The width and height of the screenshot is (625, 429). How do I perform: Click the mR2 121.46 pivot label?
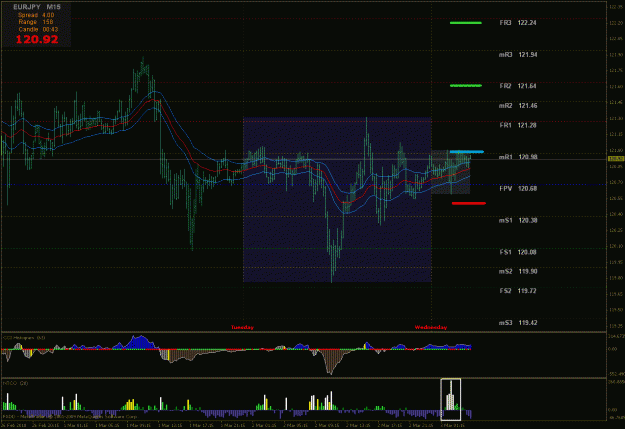518,106
